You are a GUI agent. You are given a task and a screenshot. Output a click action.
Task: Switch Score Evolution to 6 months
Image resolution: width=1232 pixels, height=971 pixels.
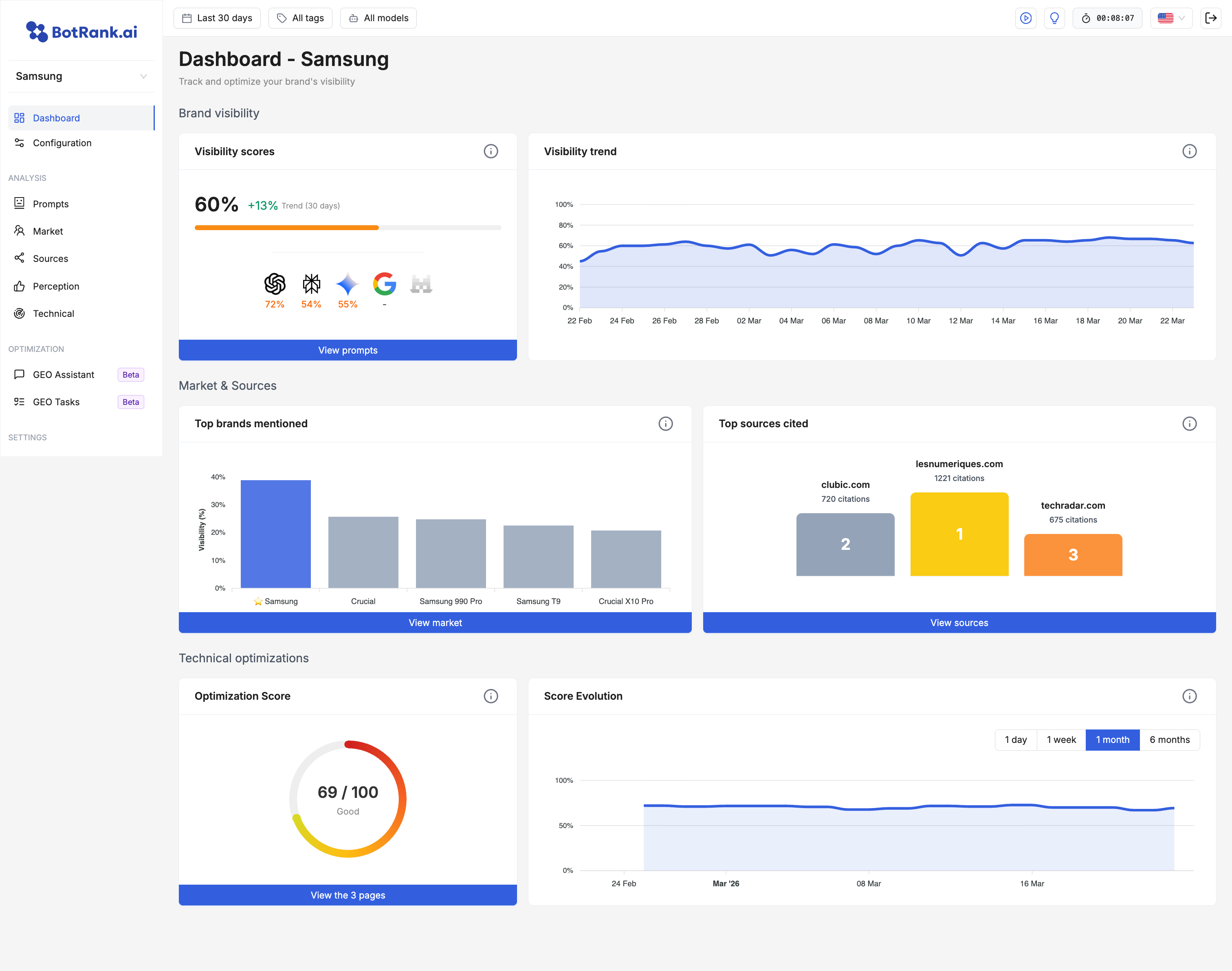point(1169,740)
